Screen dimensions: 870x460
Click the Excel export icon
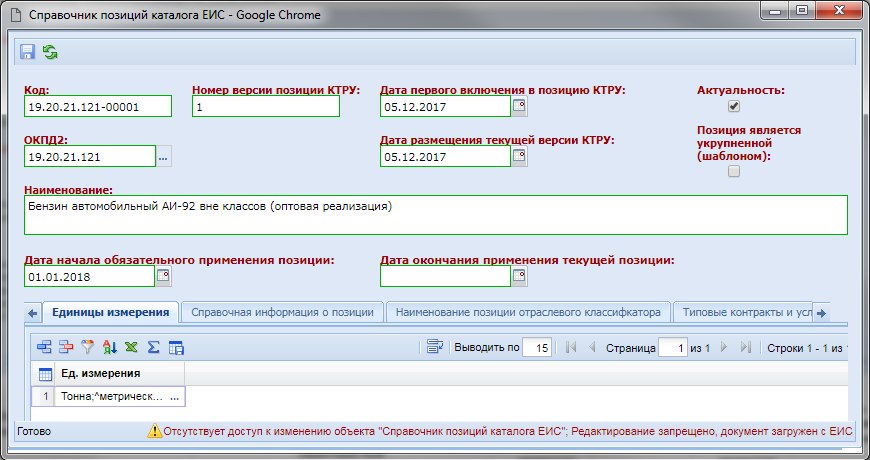(131, 348)
